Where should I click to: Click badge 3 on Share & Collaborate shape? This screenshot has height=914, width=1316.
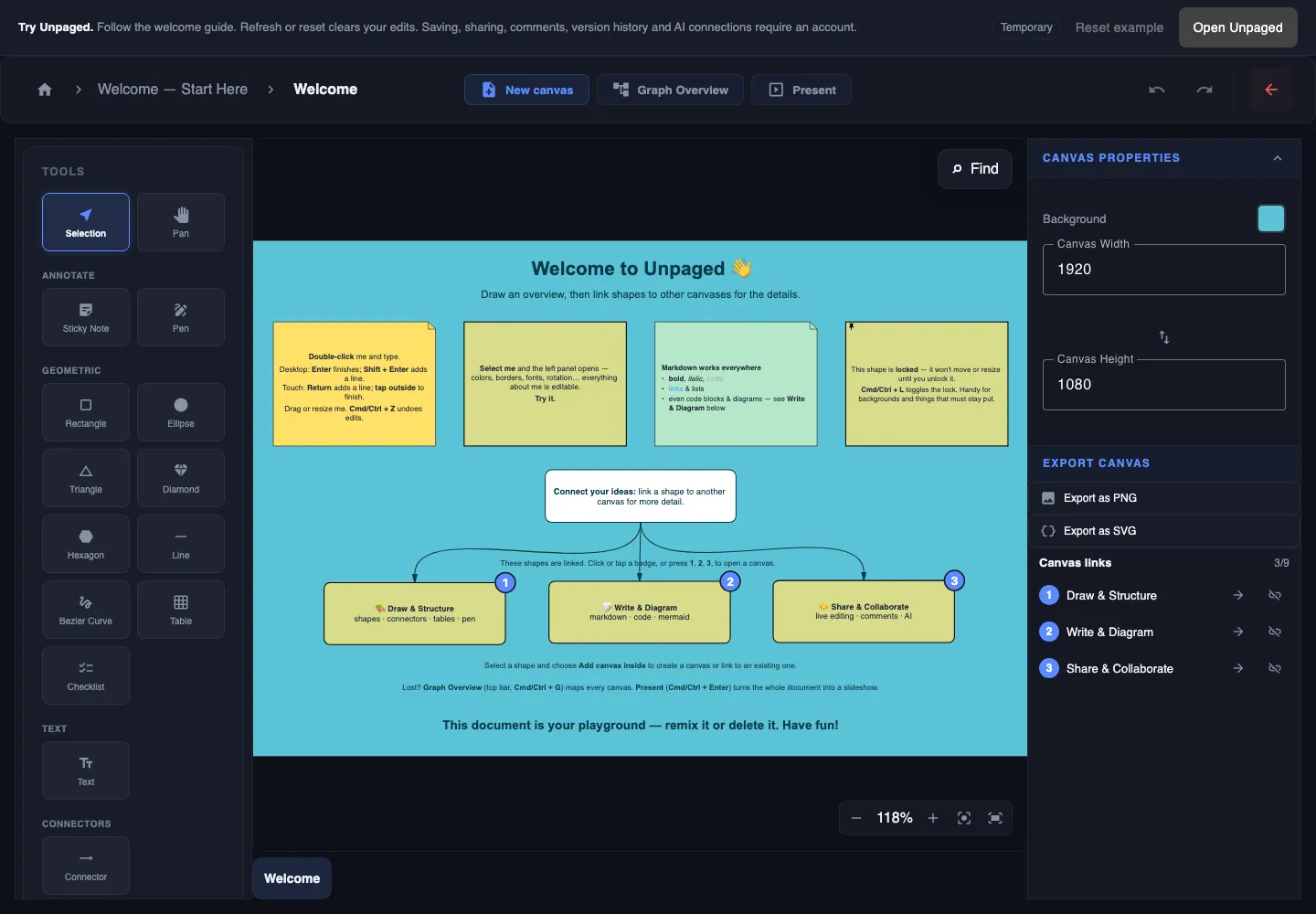pos(954,580)
